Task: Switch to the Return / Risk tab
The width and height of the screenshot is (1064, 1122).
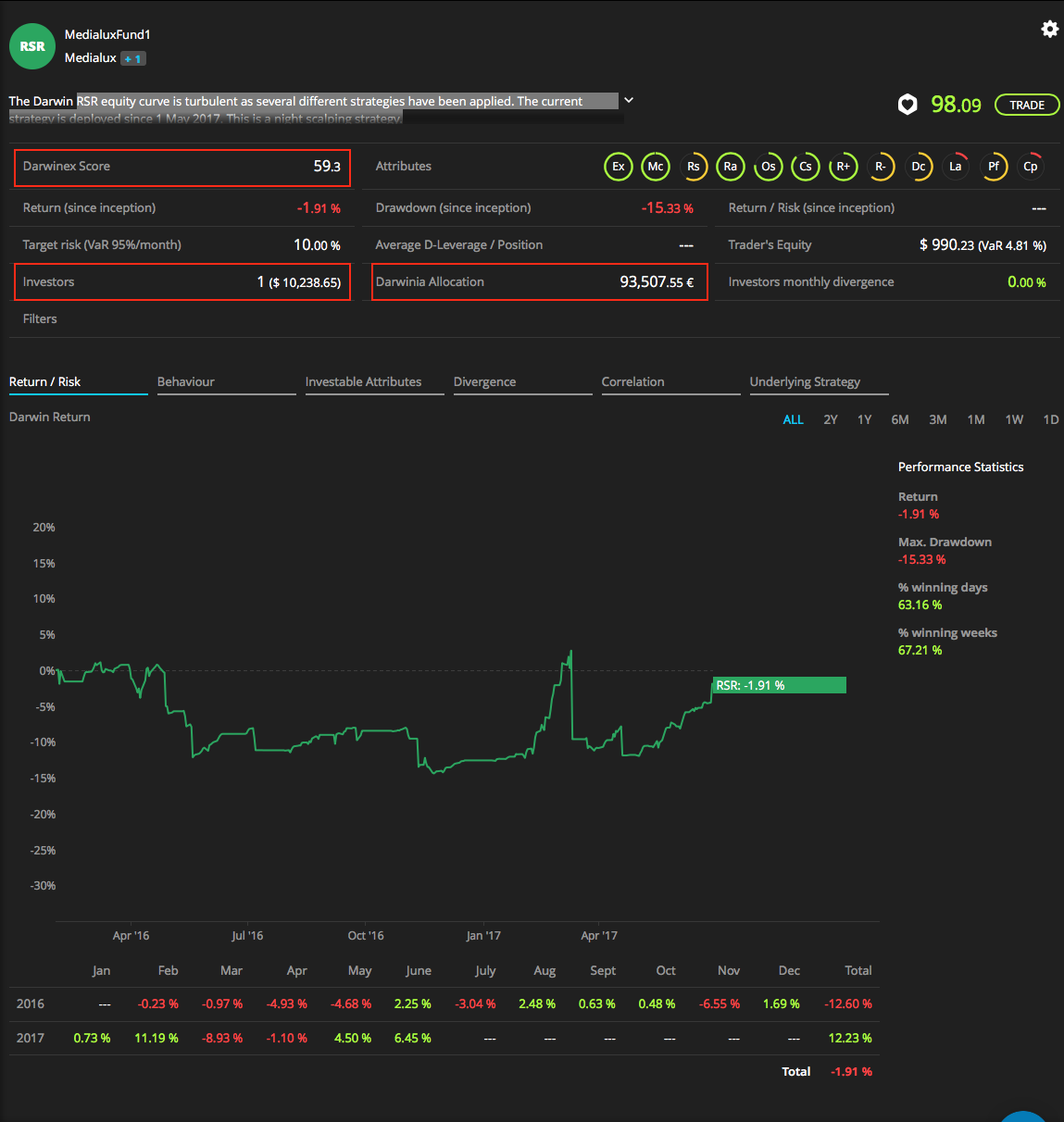Action: click(x=79, y=382)
